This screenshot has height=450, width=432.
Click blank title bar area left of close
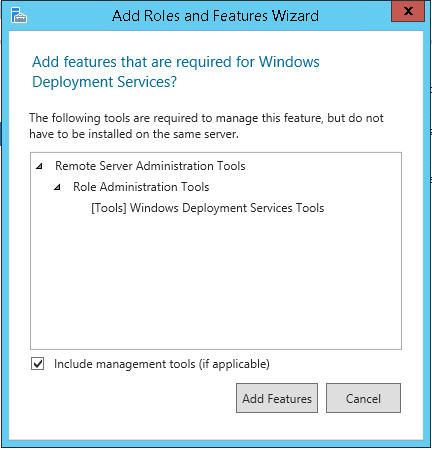click(x=355, y=16)
